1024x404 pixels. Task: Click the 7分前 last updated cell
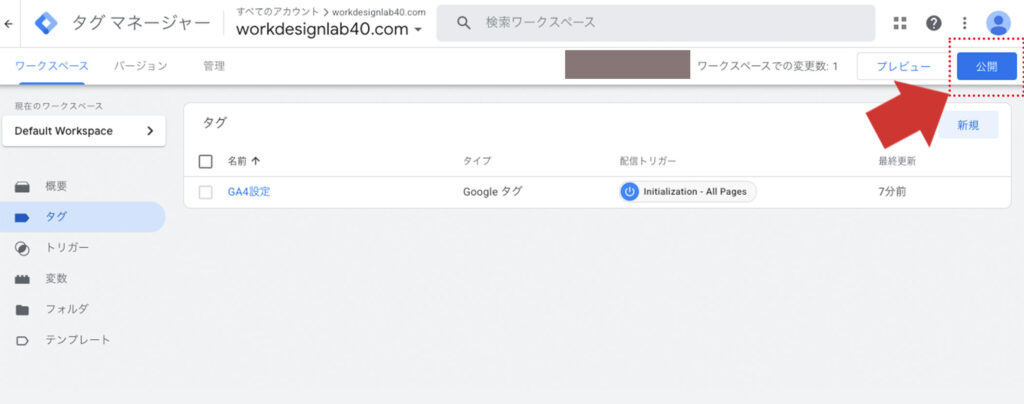(x=892, y=192)
